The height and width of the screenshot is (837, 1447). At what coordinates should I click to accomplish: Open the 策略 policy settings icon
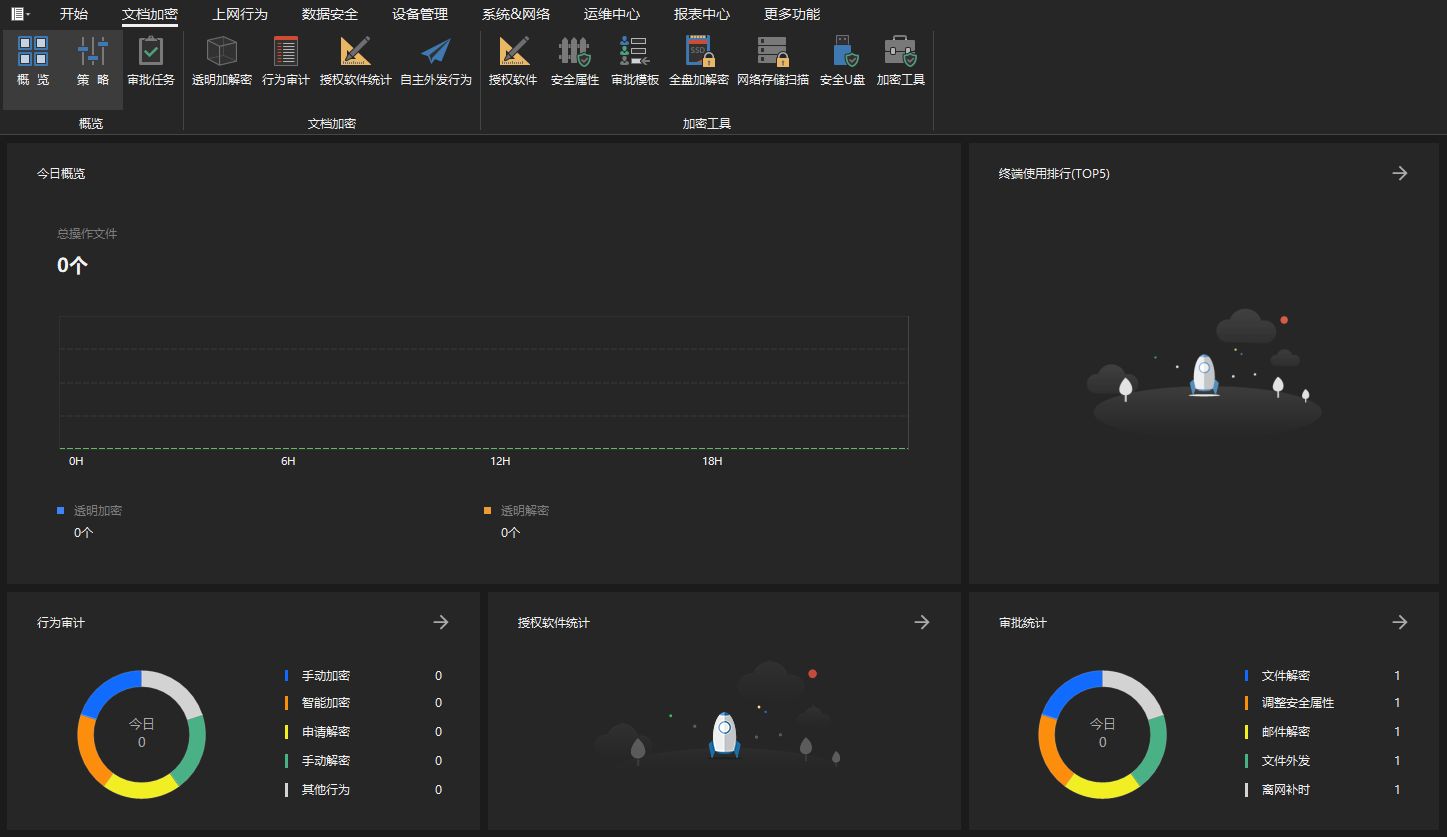(93, 61)
